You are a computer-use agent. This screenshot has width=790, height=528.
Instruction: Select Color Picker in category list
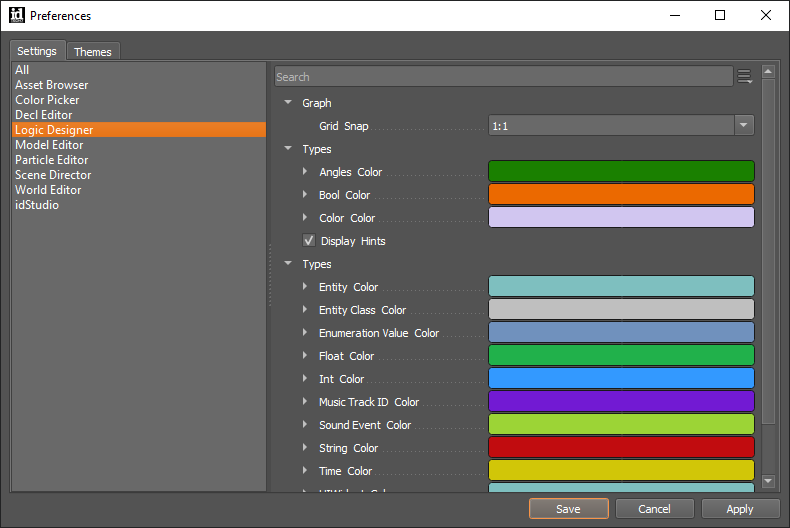[x=139, y=100]
